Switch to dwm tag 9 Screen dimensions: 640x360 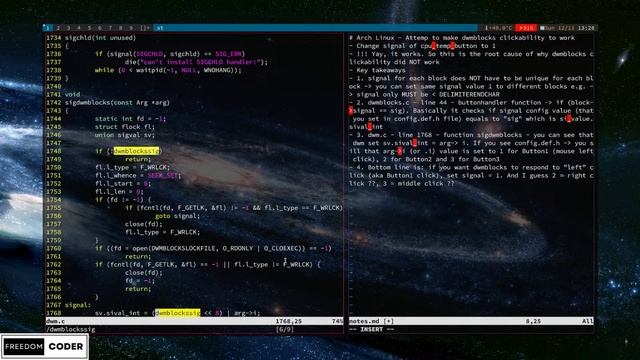(x=131, y=28)
